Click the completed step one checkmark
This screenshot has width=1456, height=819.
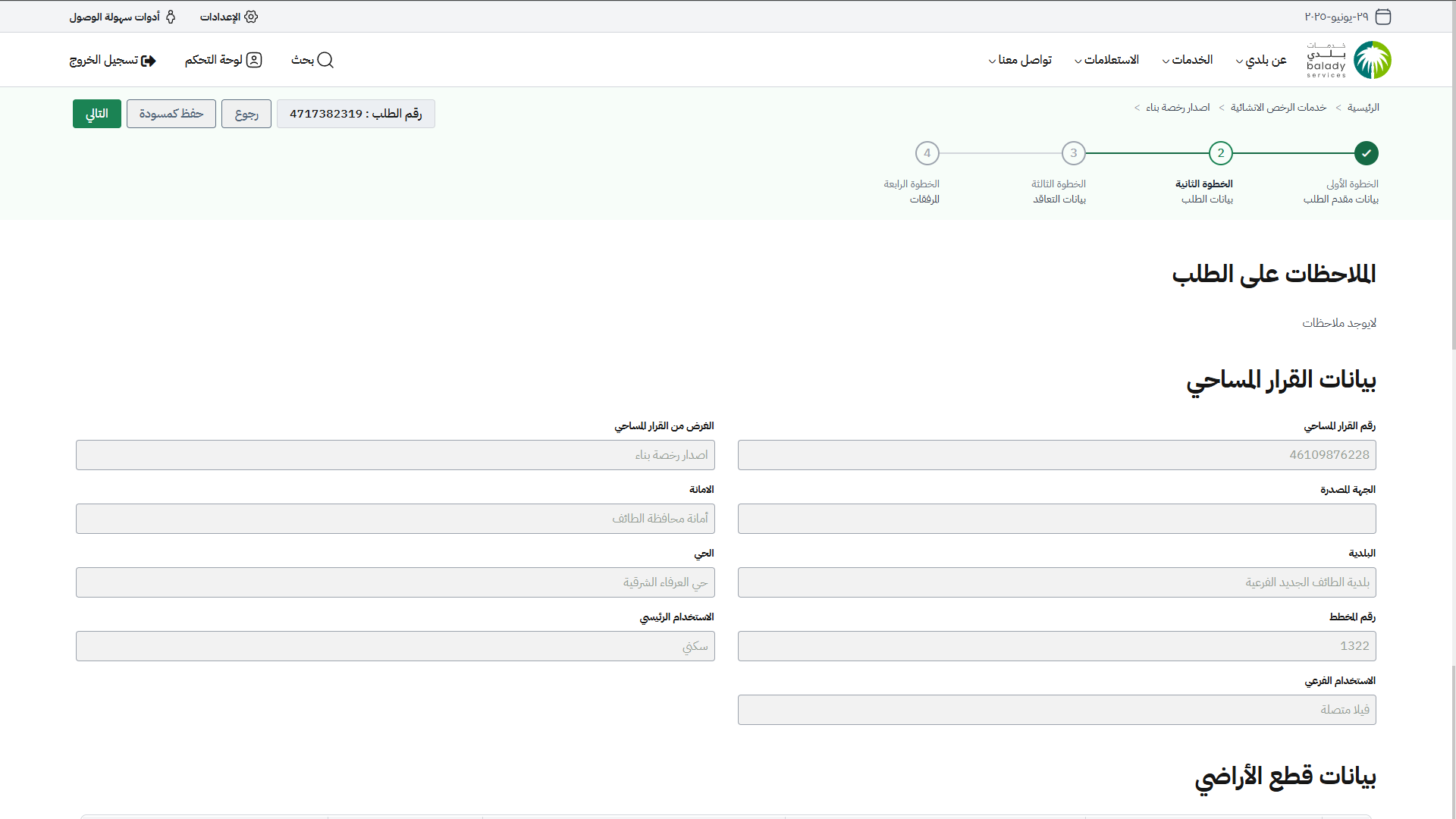coord(1366,153)
